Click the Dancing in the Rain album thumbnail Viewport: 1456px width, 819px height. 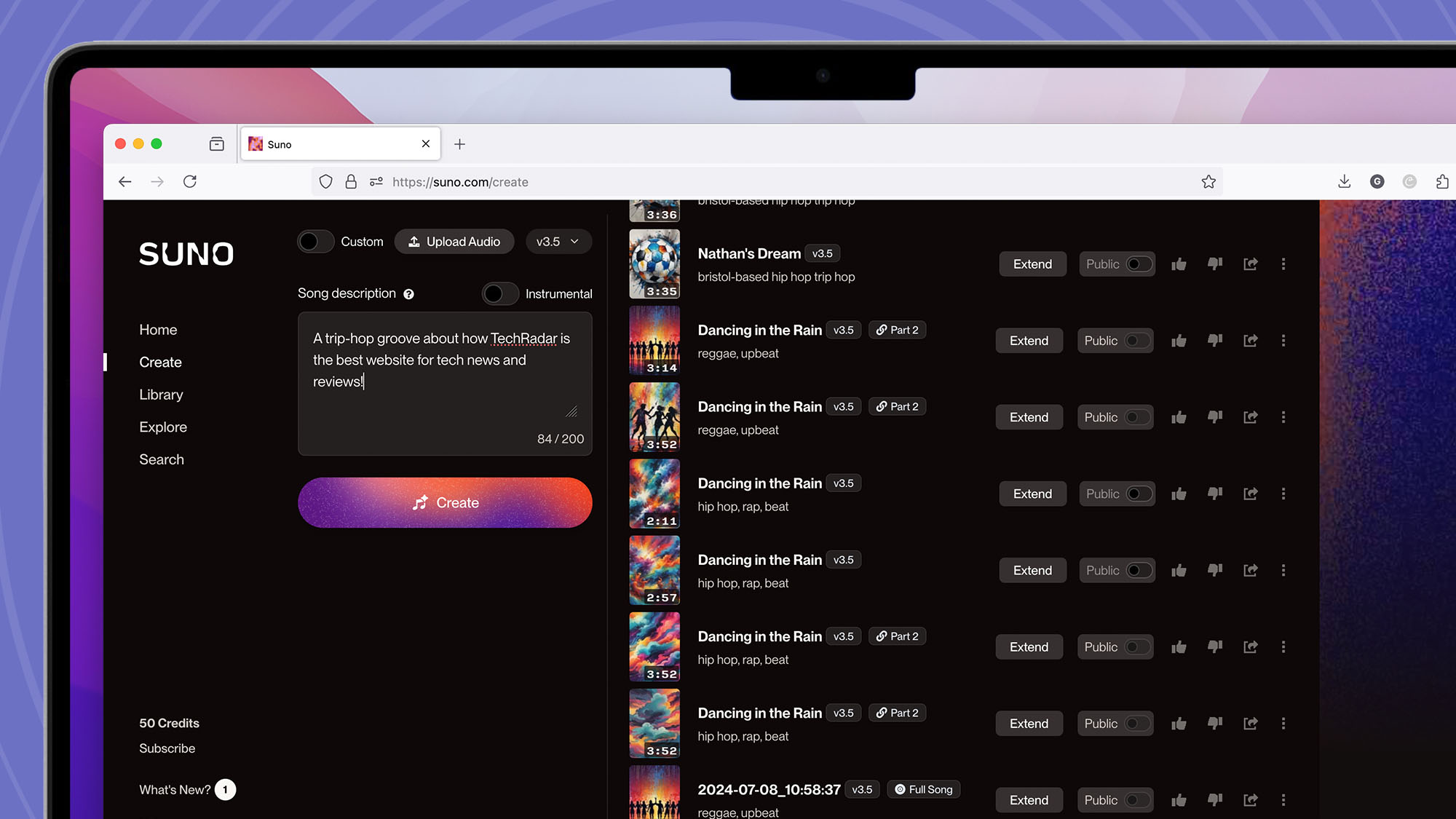(654, 340)
